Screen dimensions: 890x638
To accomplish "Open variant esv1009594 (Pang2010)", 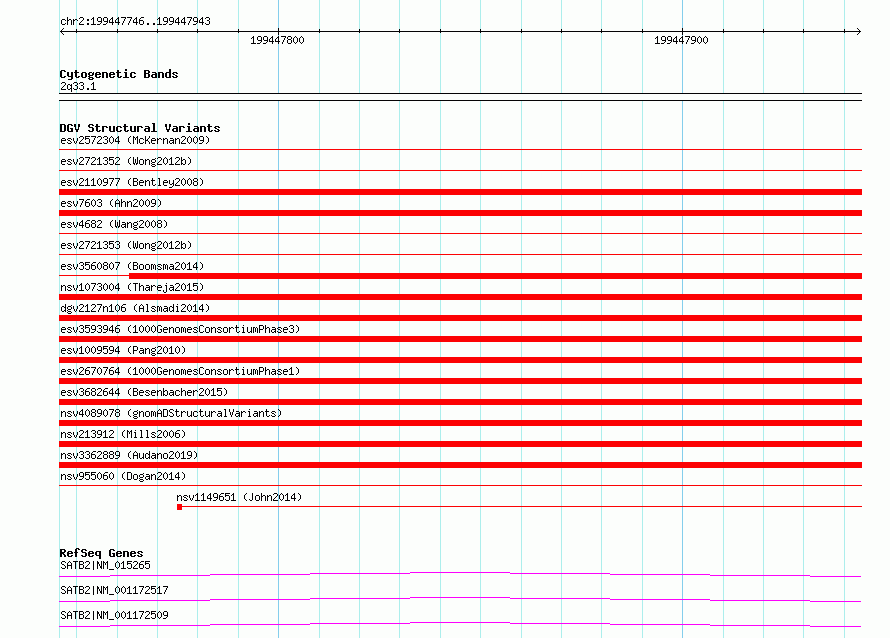I will (x=123, y=350).
